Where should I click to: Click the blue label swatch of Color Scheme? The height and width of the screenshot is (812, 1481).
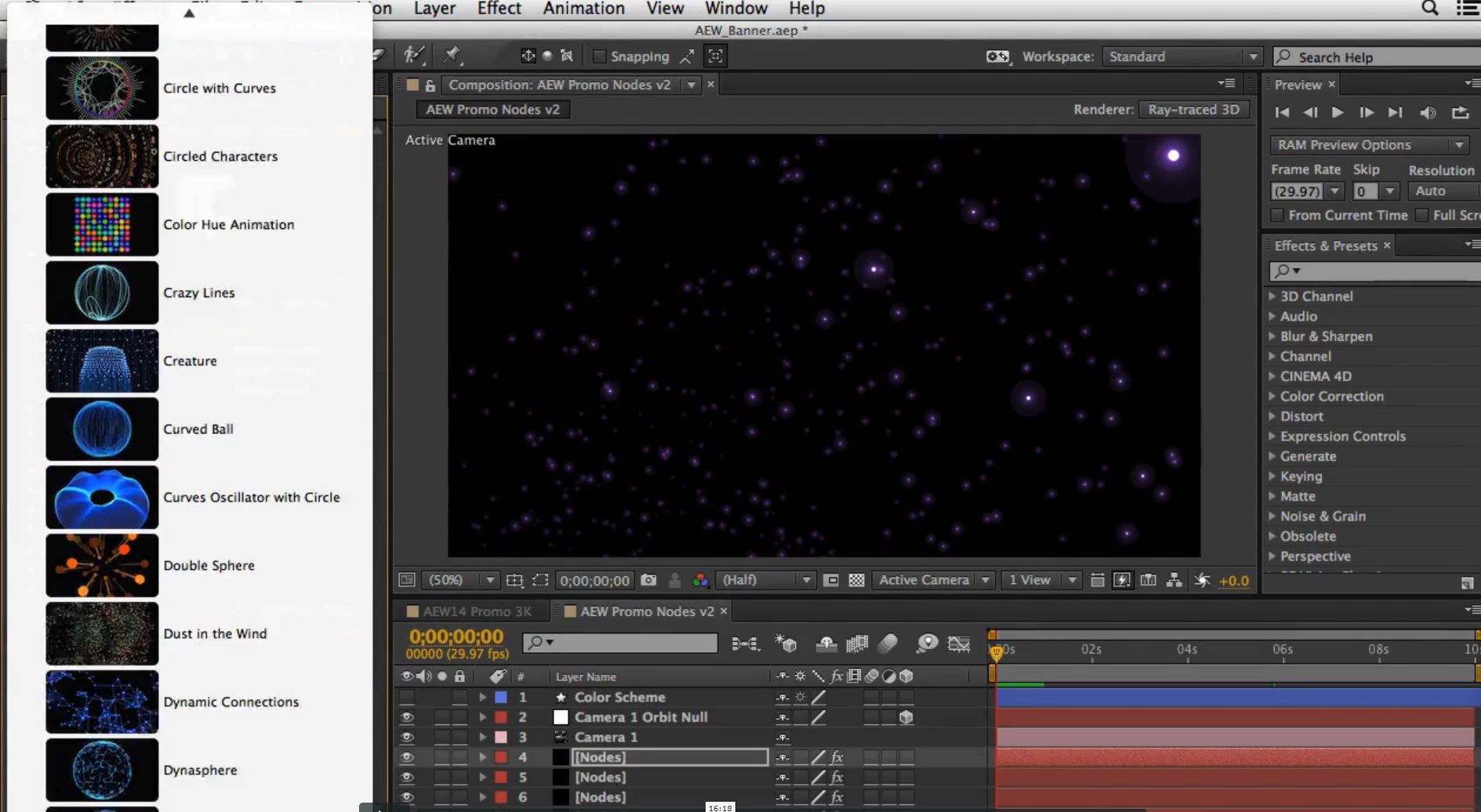[x=501, y=697]
